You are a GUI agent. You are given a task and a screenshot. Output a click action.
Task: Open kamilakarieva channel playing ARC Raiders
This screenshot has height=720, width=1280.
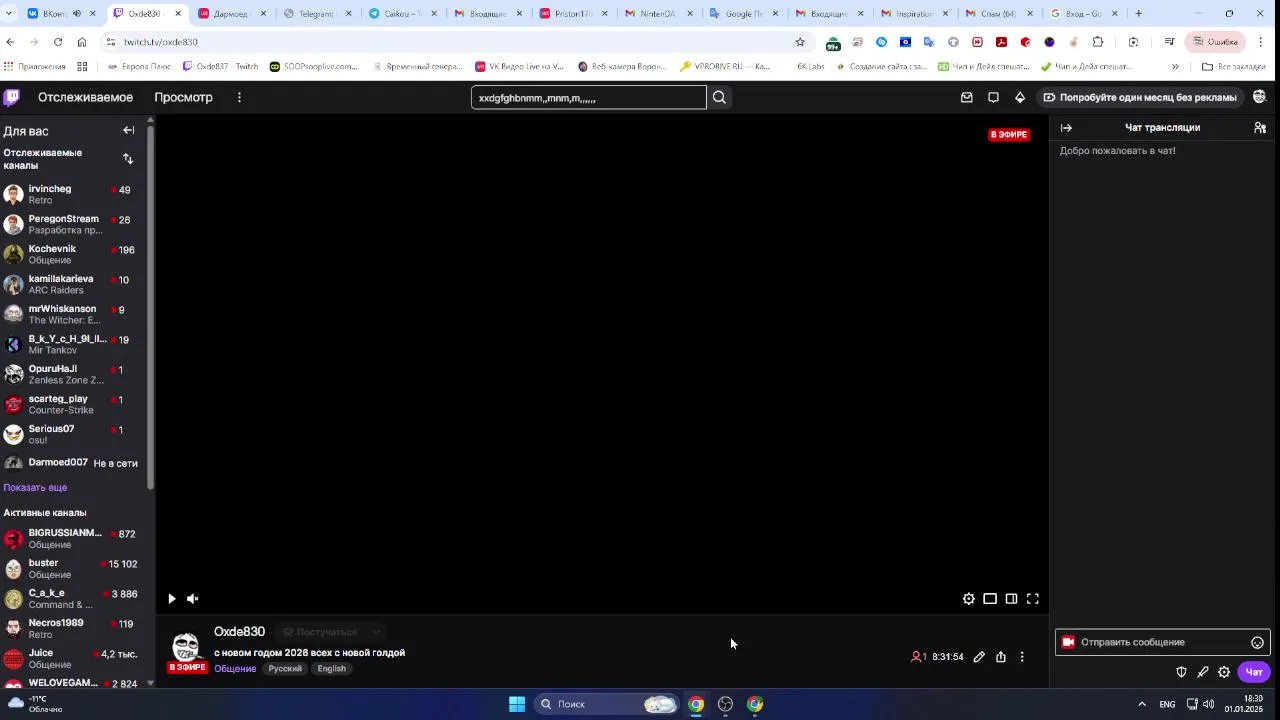(74, 284)
